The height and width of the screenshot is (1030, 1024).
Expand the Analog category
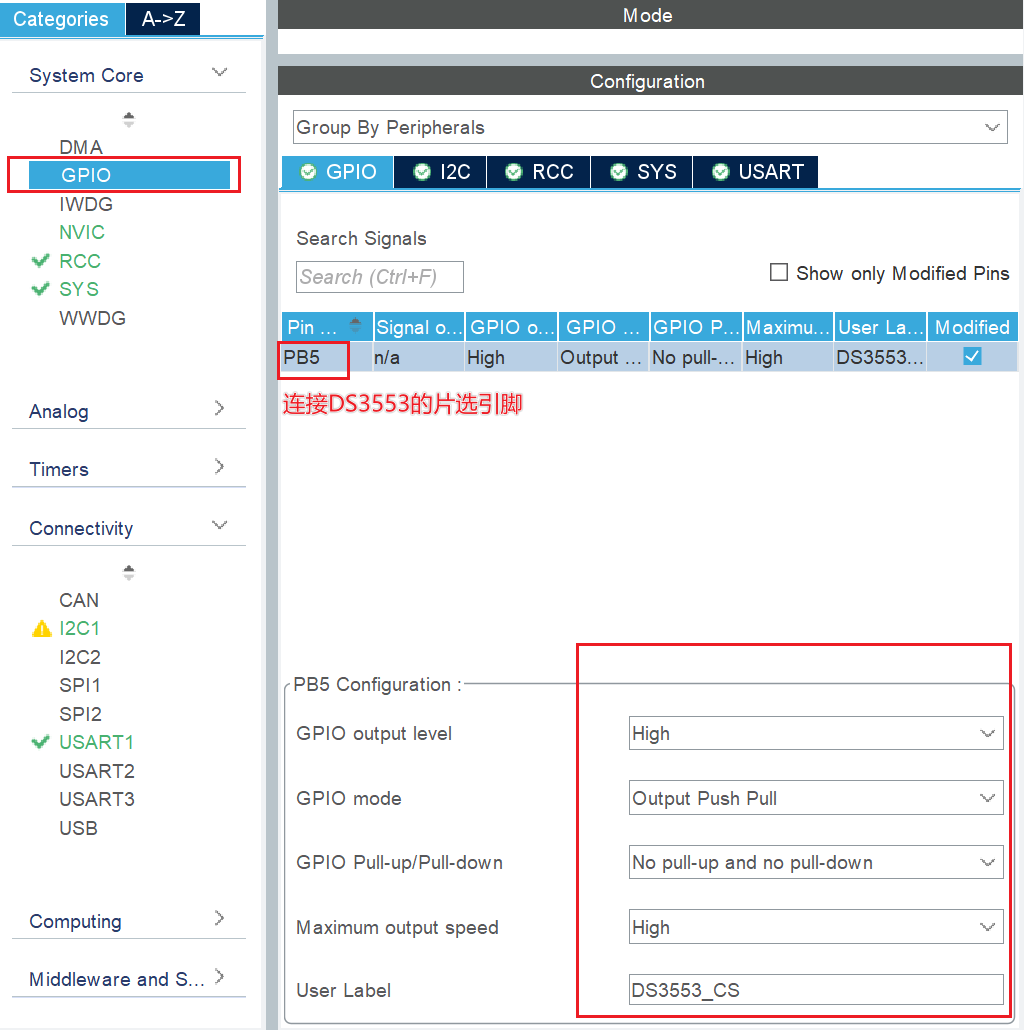click(x=128, y=411)
